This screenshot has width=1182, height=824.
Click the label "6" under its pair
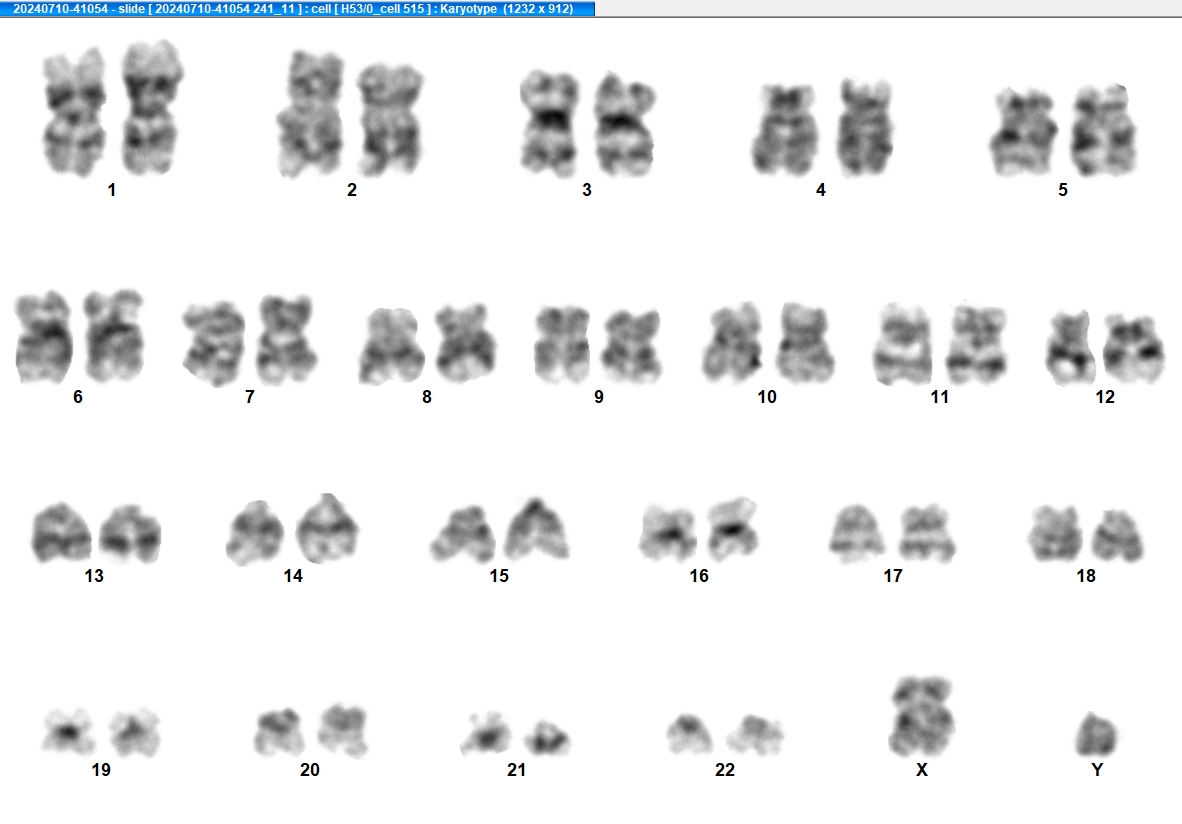(x=78, y=397)
